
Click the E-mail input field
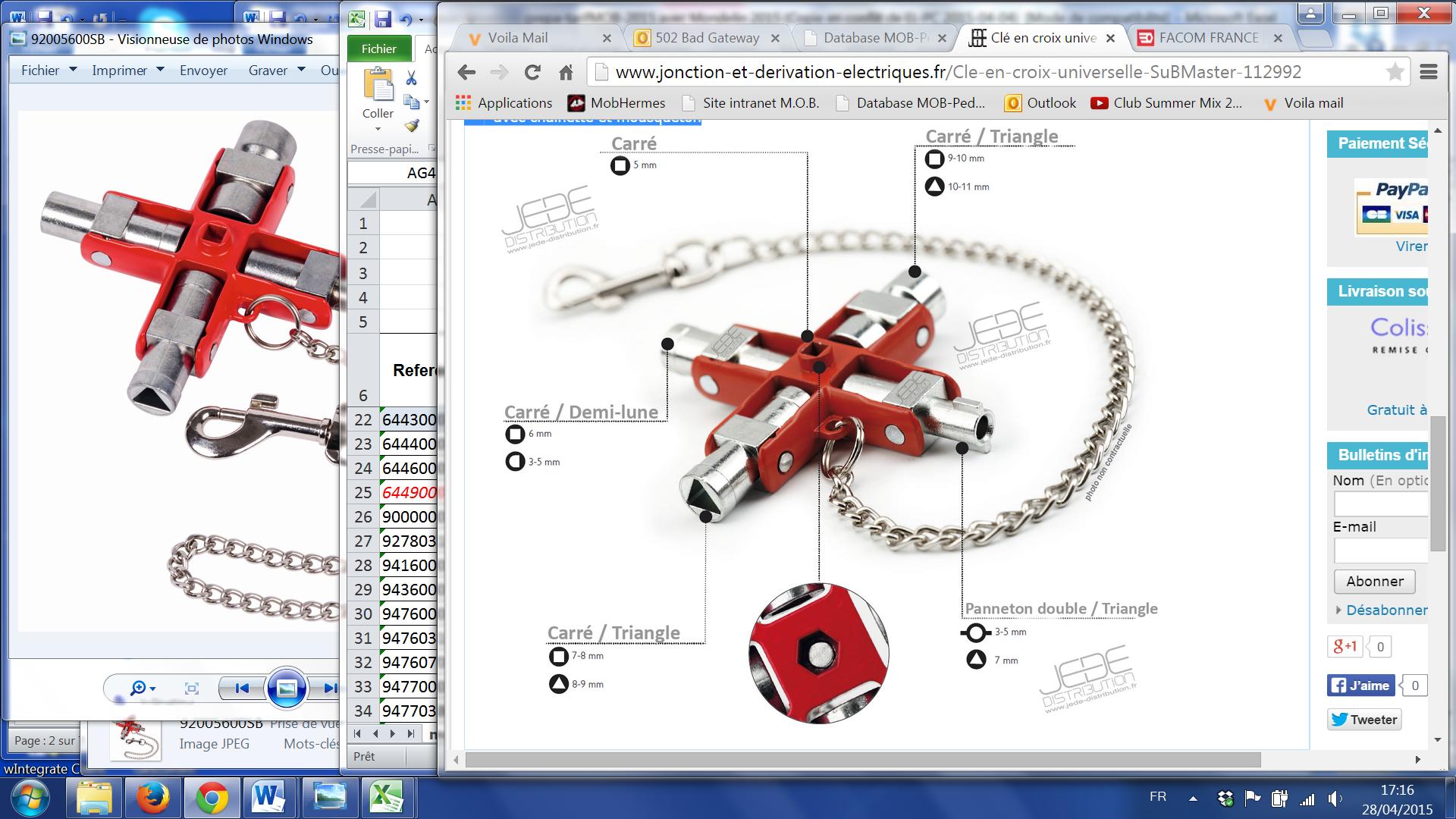point(1380,550)
